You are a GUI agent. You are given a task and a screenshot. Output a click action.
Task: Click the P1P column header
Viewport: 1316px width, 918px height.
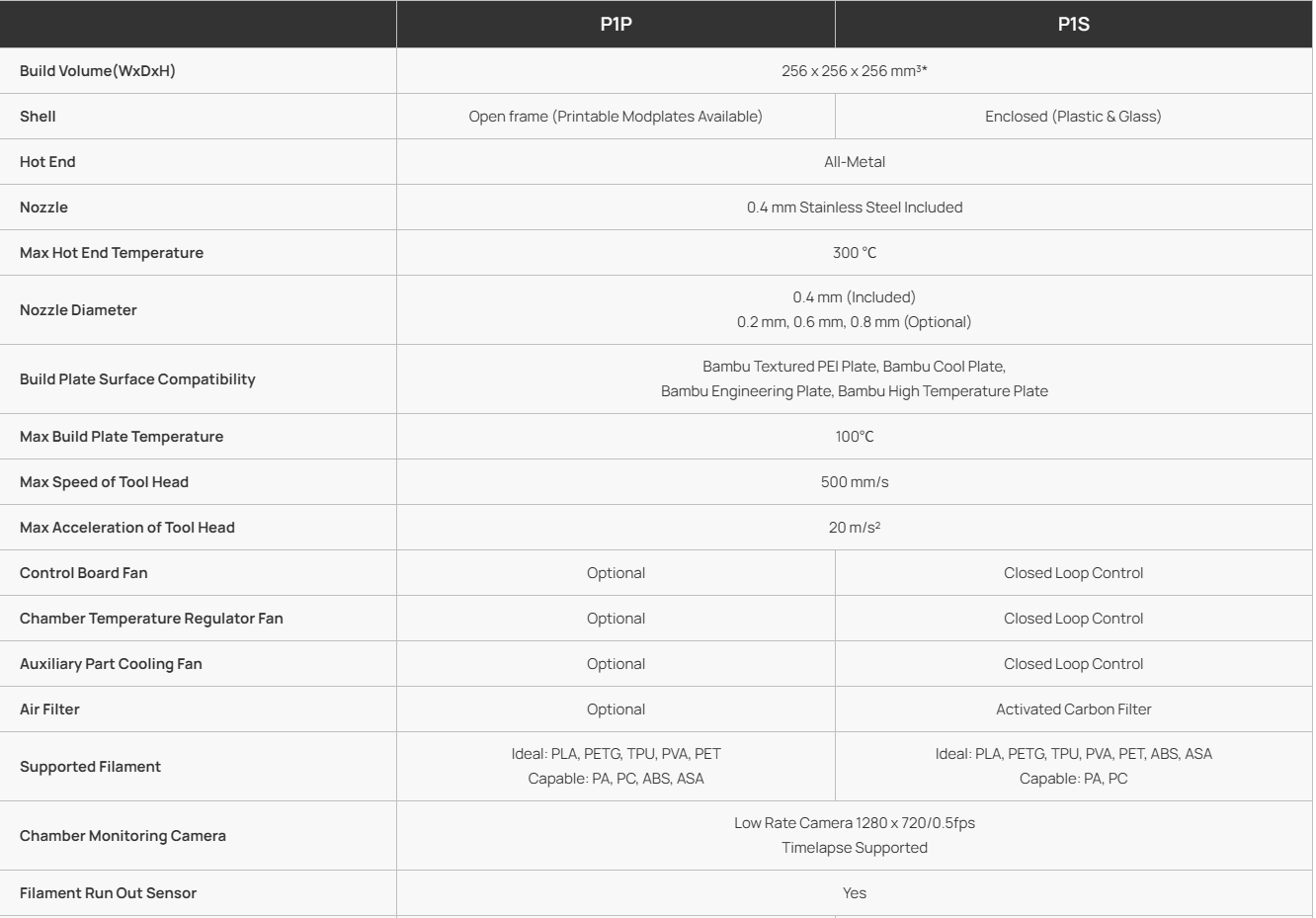[616, 24]
